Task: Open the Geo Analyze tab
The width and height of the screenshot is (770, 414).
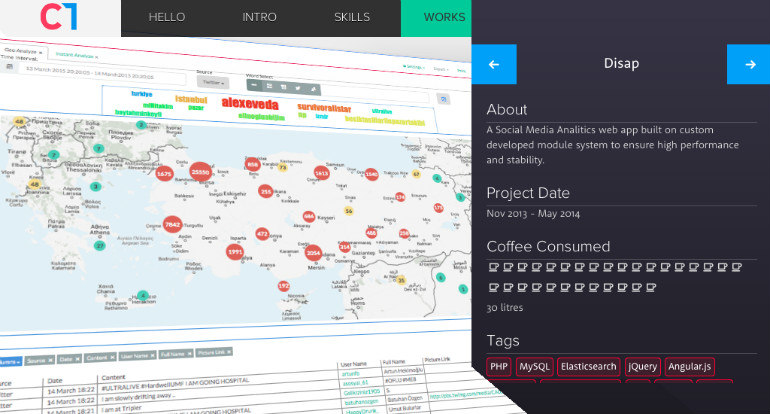Action: pos(22,51)
